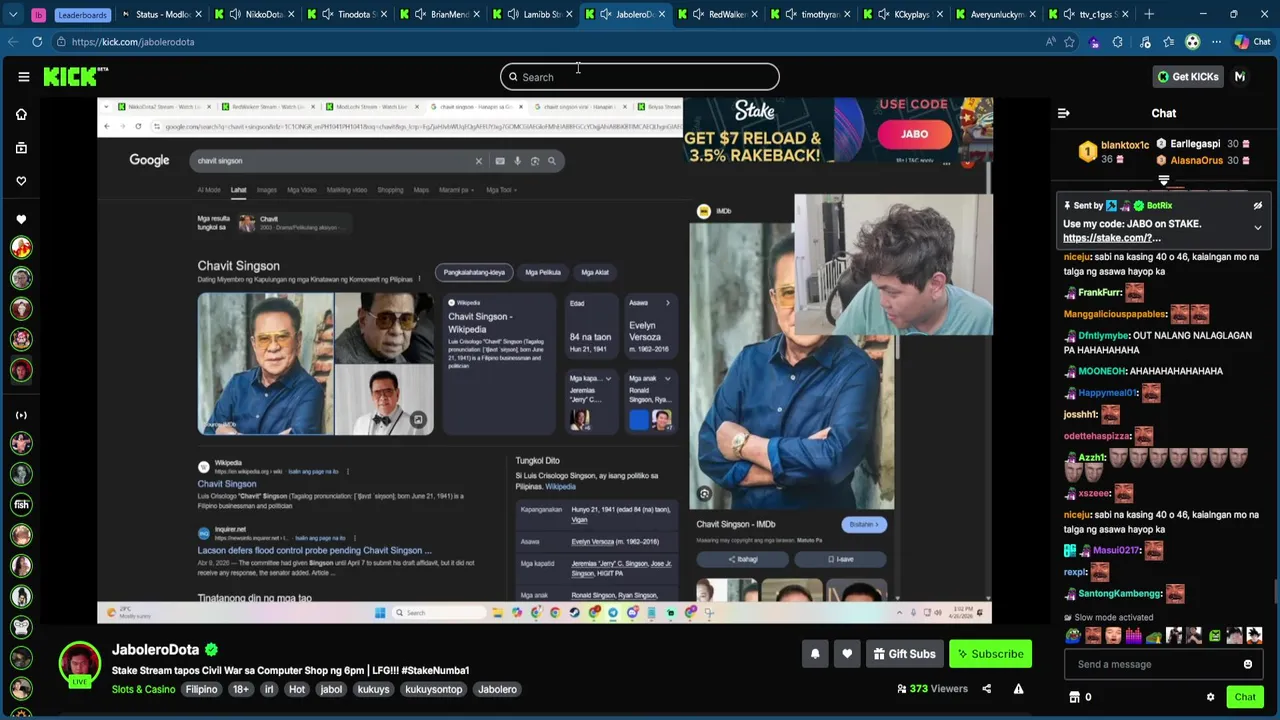This screenshot has height=720, width=1280.
Task: Click username SantongKambengg in chat
Action: pyautogui.click(x=1119, y=594)
